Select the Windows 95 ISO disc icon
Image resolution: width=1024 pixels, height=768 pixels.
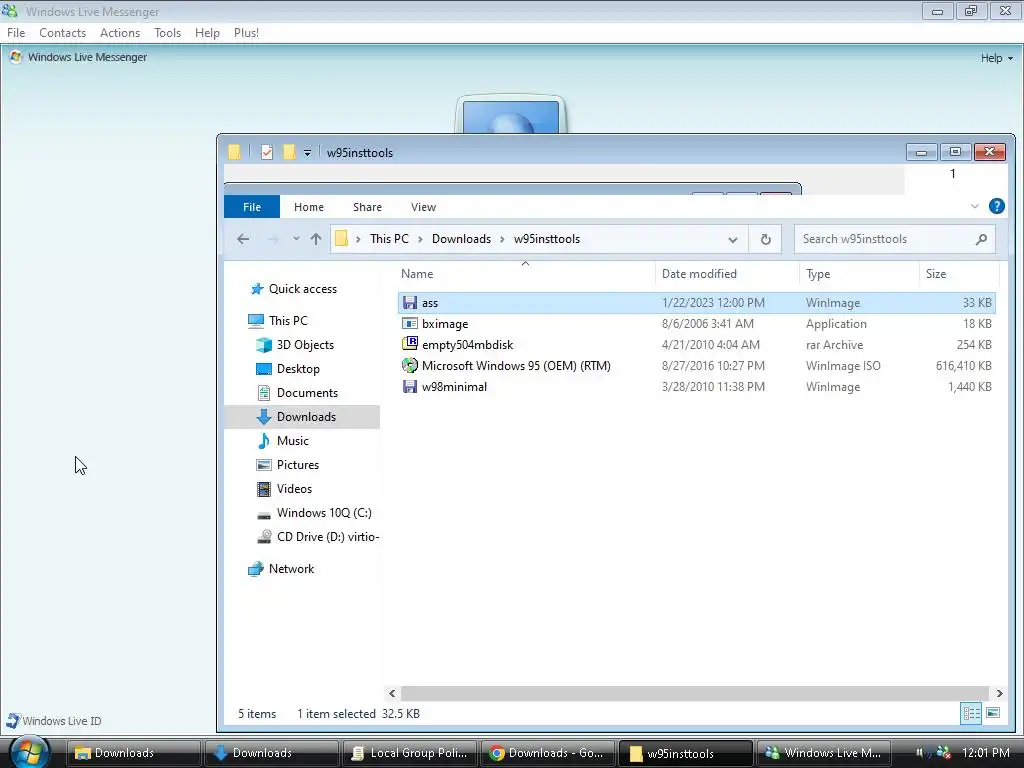pos(409,365)
